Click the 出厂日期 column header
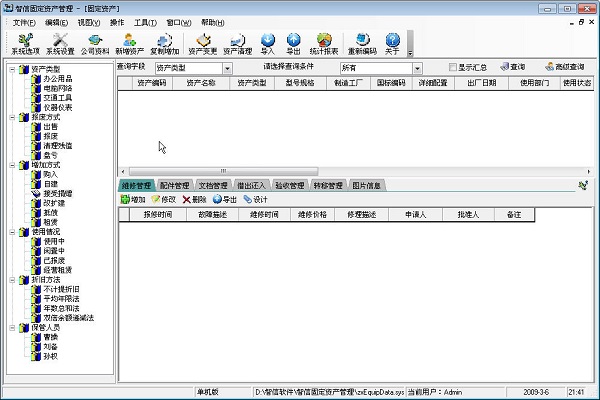This screenshot has height=400, width=600. coord(481,83)
